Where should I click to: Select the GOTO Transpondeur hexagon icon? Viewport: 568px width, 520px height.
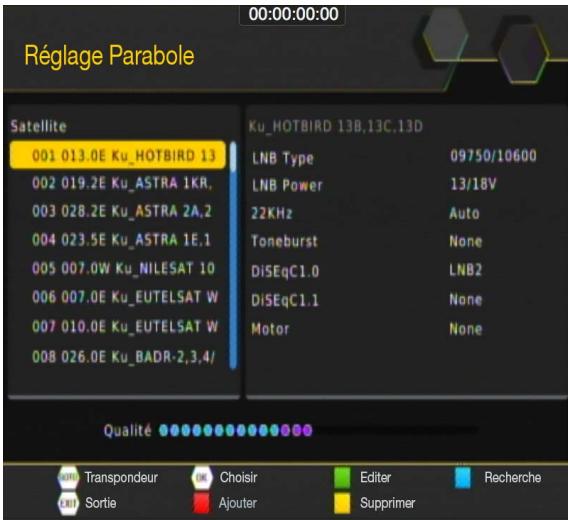(x=68, y=477)
